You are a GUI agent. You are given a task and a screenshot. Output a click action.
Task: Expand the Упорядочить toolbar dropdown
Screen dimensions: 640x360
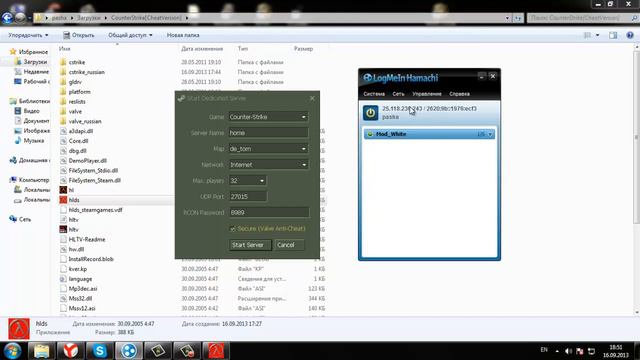28,36
